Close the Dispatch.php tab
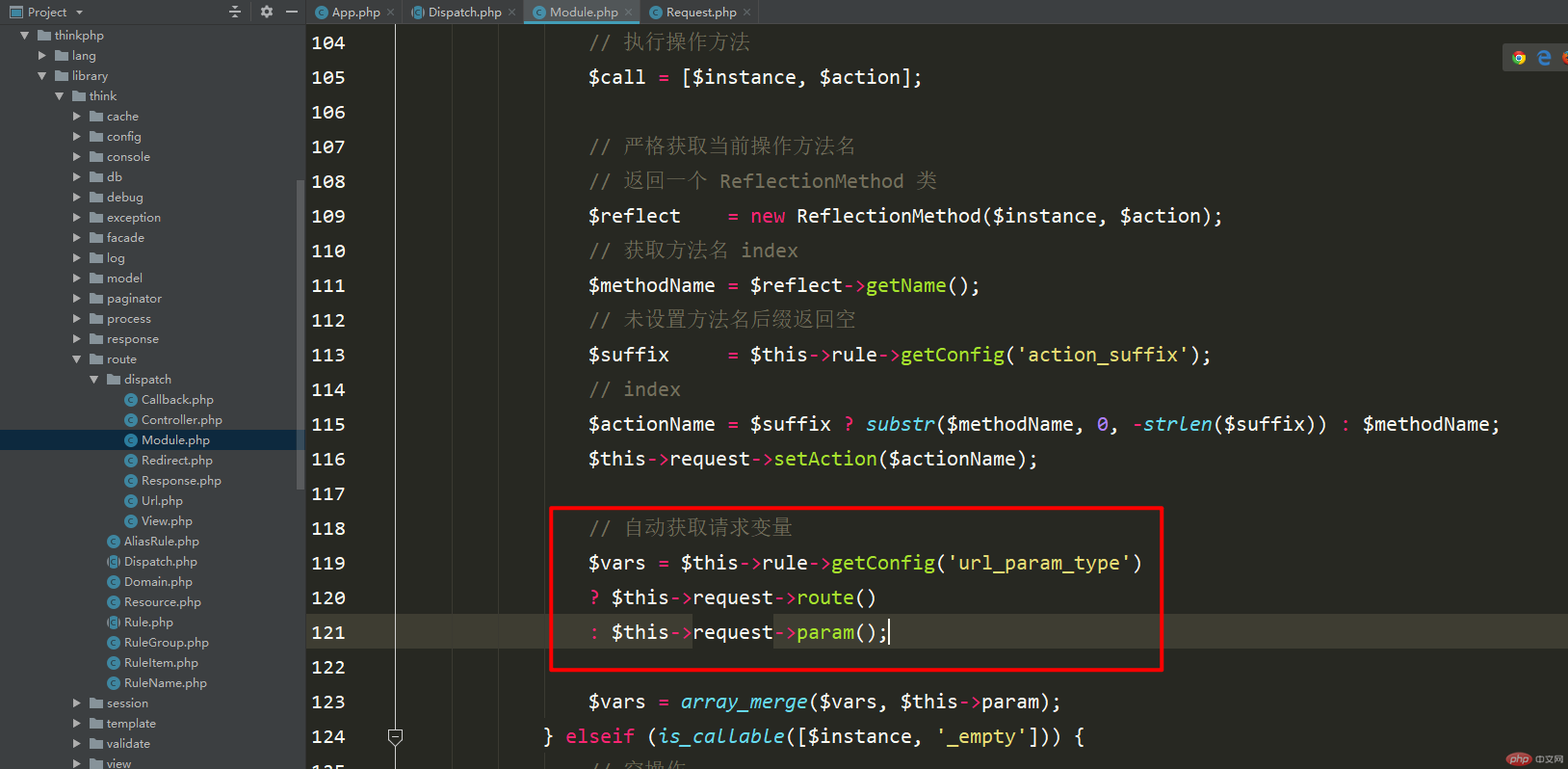 click(511, 13)
